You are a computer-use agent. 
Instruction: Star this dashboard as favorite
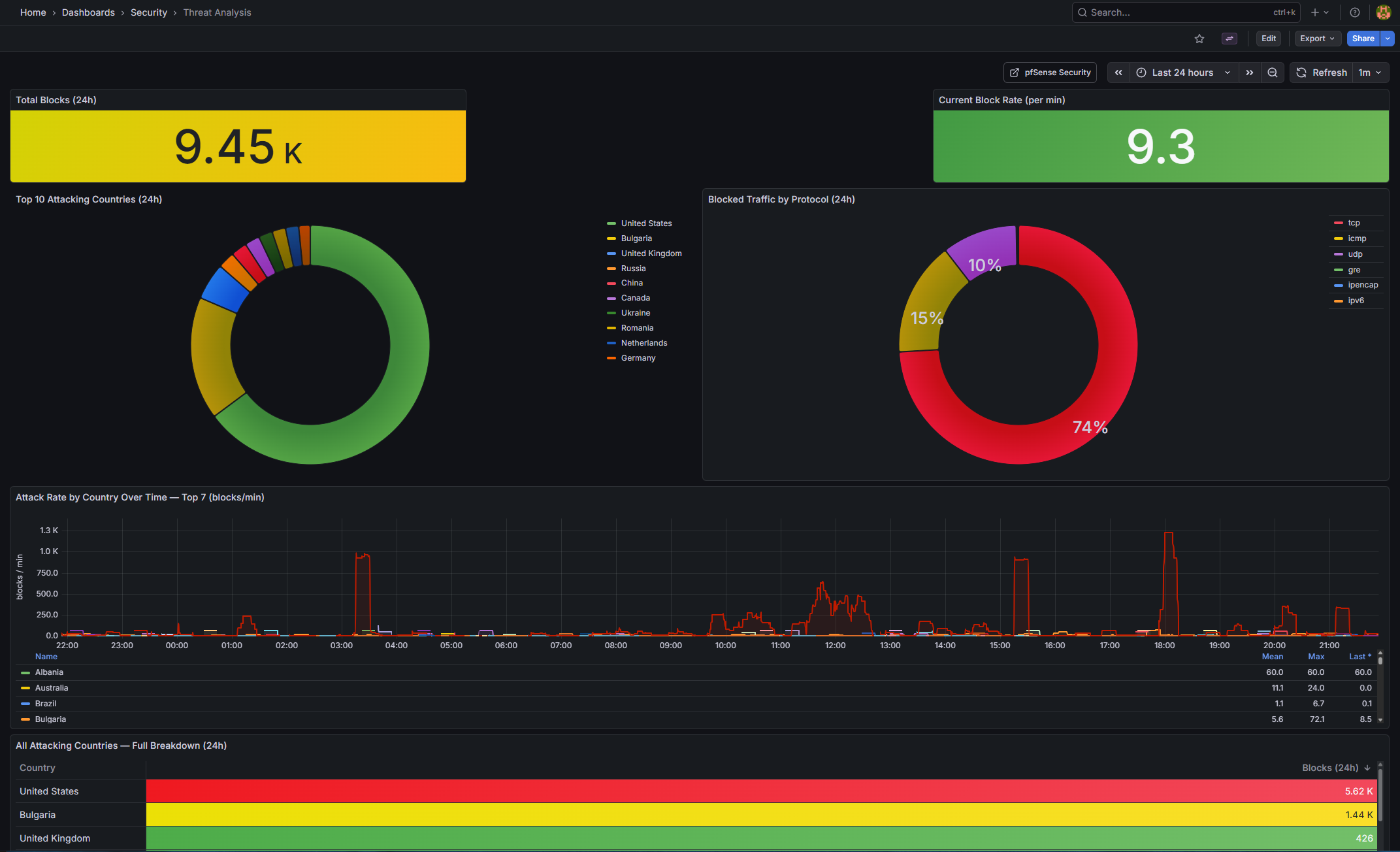coord(1199,39)
